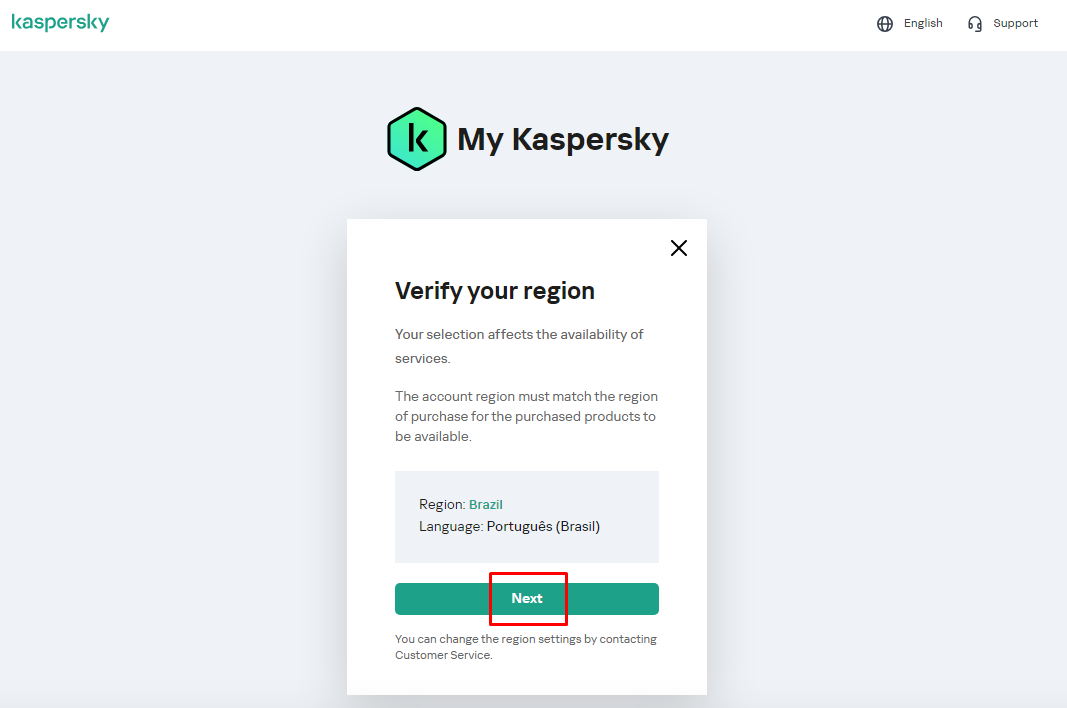
Task: Click the account region must match paragraph
Action: point(526,416)
